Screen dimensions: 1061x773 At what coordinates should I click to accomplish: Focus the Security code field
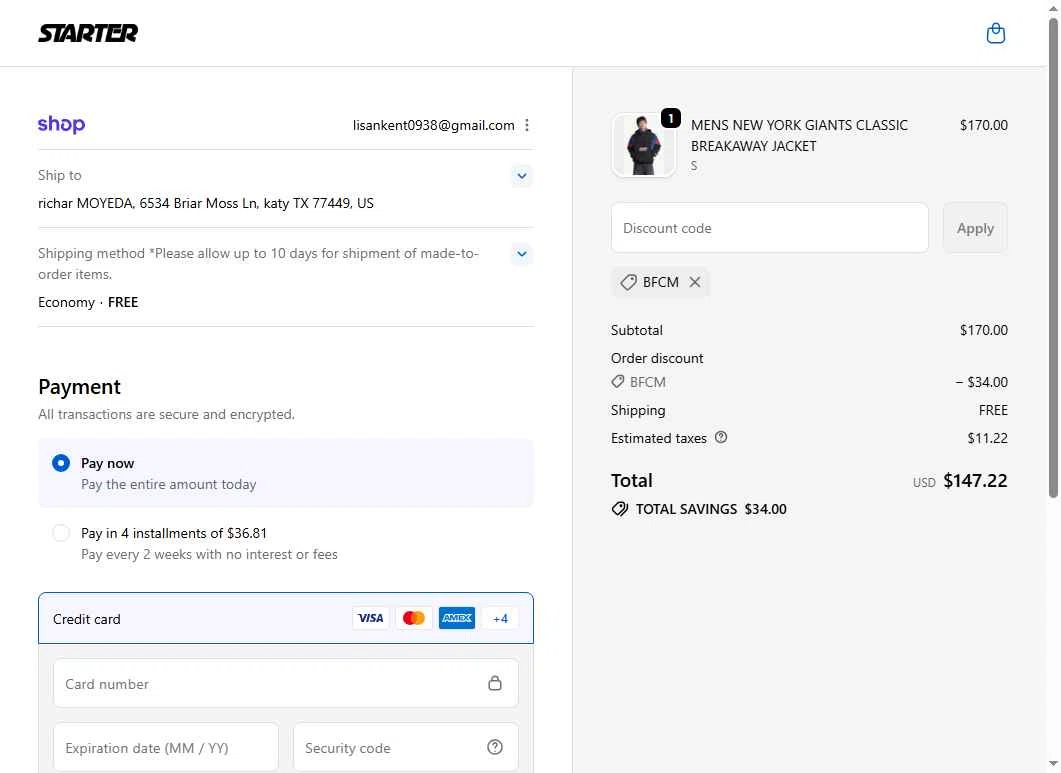click(405, 747)
